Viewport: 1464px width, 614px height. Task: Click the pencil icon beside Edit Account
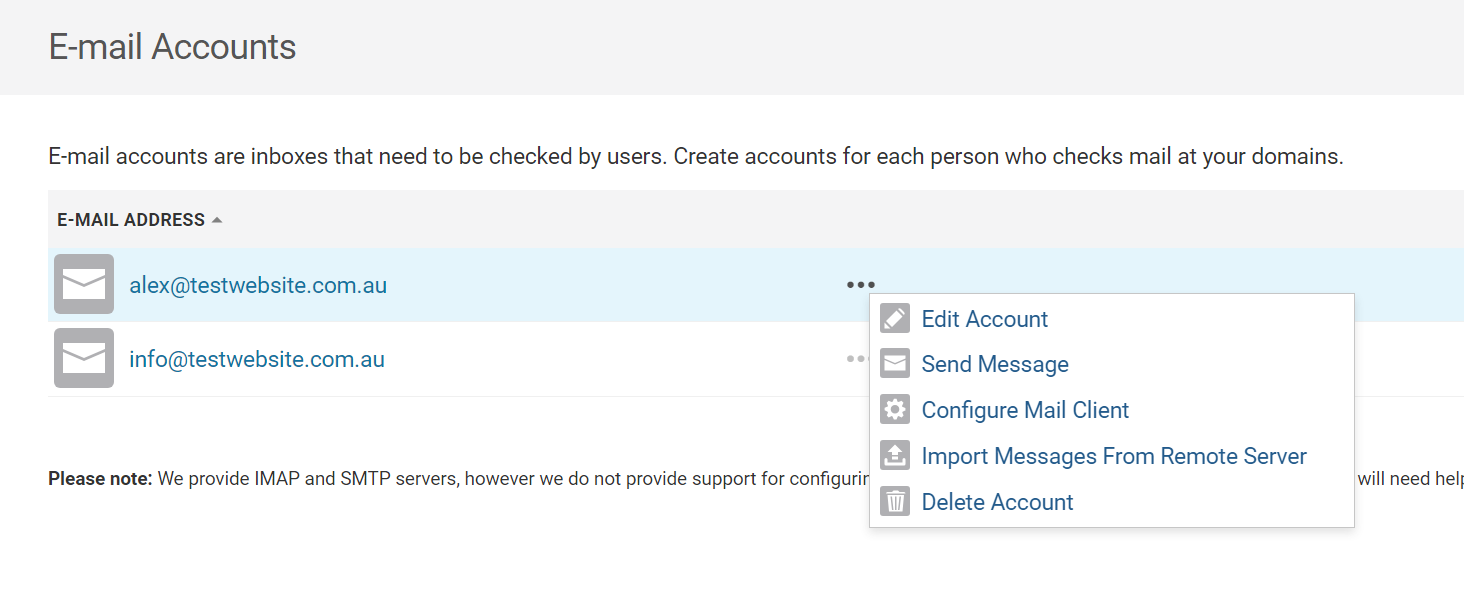[x=894, y=319]
